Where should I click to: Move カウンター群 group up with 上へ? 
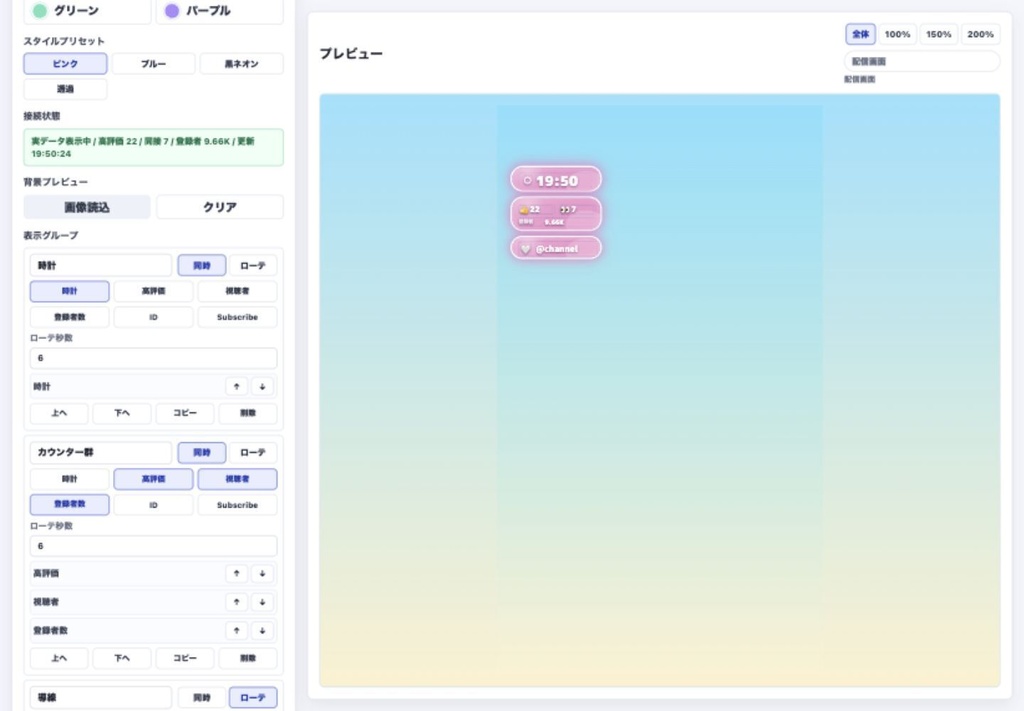point(59,658)
